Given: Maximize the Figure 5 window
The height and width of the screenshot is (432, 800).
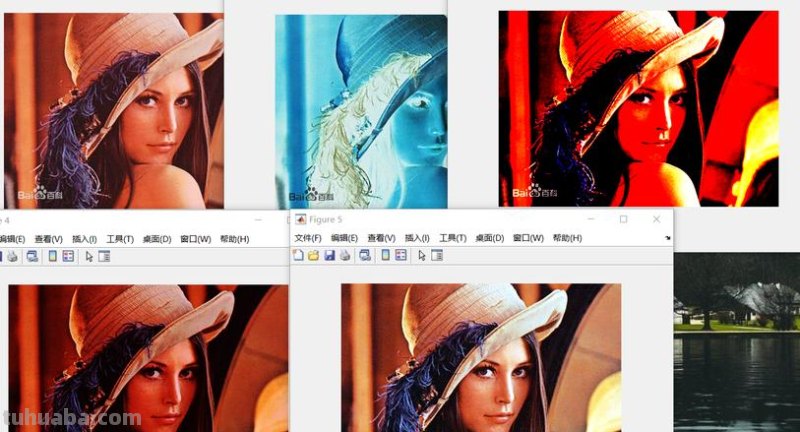Looking at the screenshot, I should [x=623, y=219].
